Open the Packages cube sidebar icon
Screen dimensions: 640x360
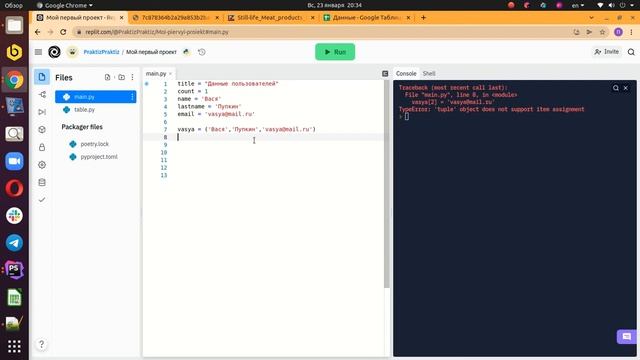(42, 129)
